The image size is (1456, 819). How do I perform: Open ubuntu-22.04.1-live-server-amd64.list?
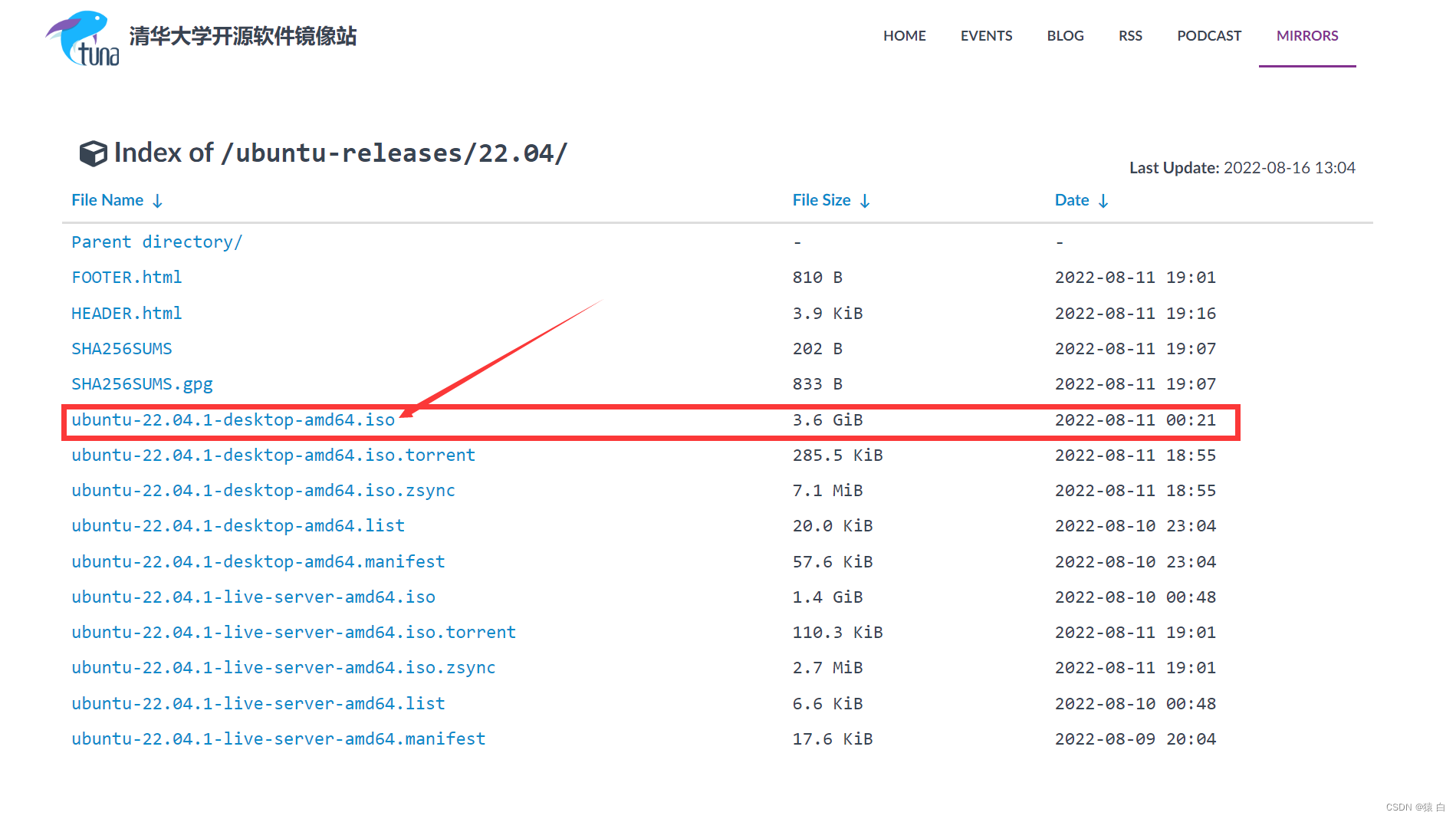tap(258, 704)
